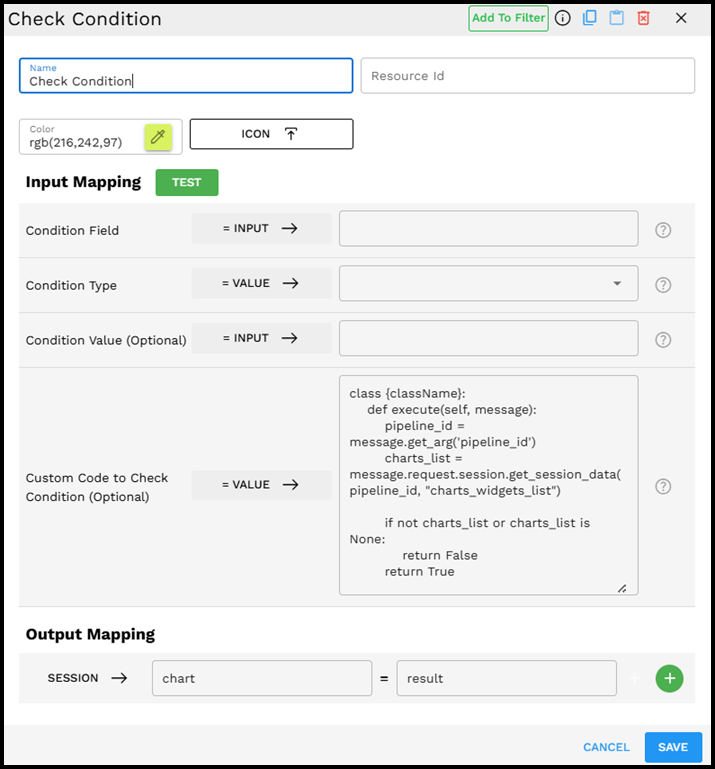Close the Check Condition dialog

[x=681, y=18]
